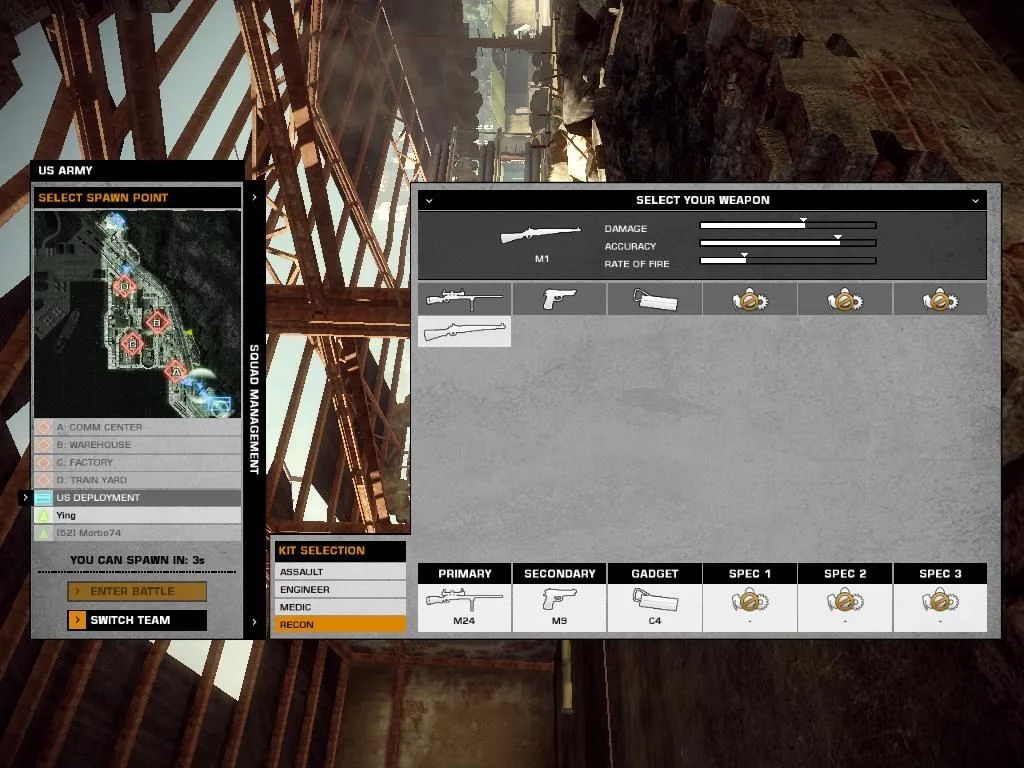Open the PRIMARY slot showing M24

point(464,598)
